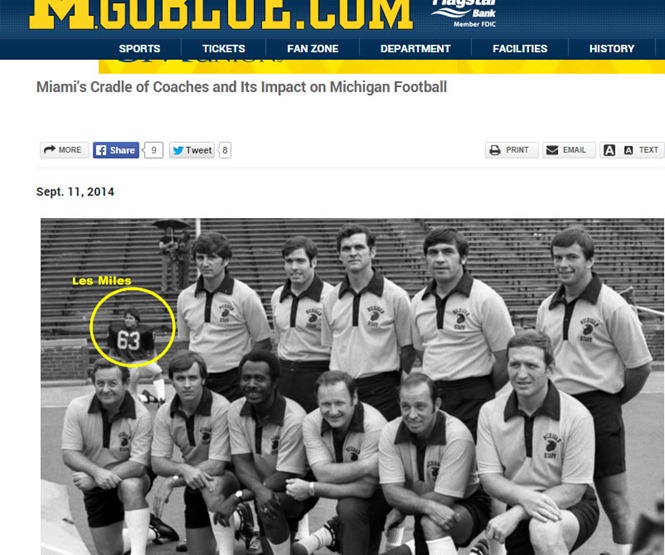Increase text size with large A icon
Screen dimensions: 665x555
click(x=609, y=150)
